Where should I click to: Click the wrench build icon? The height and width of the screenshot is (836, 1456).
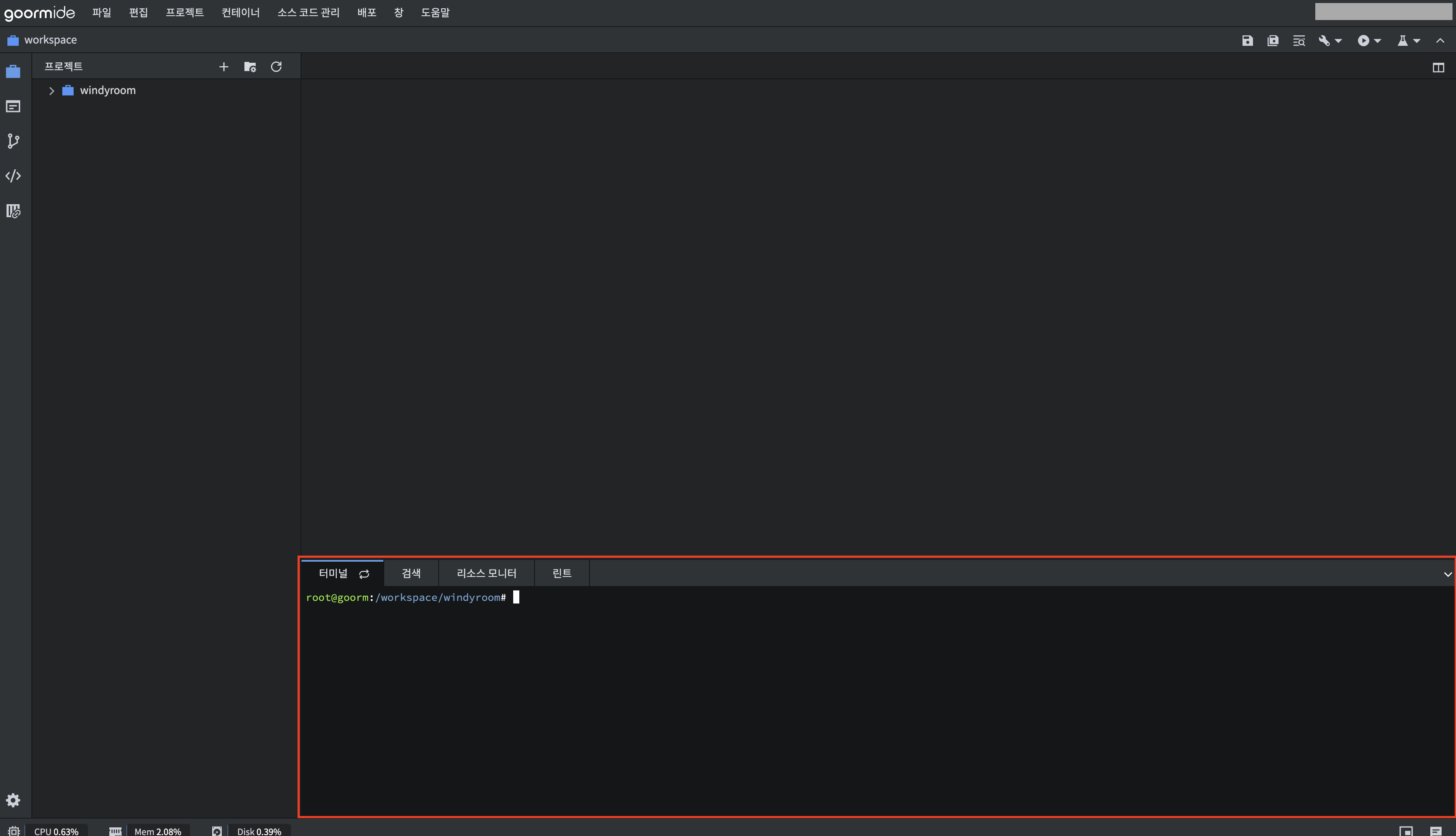1324,41
